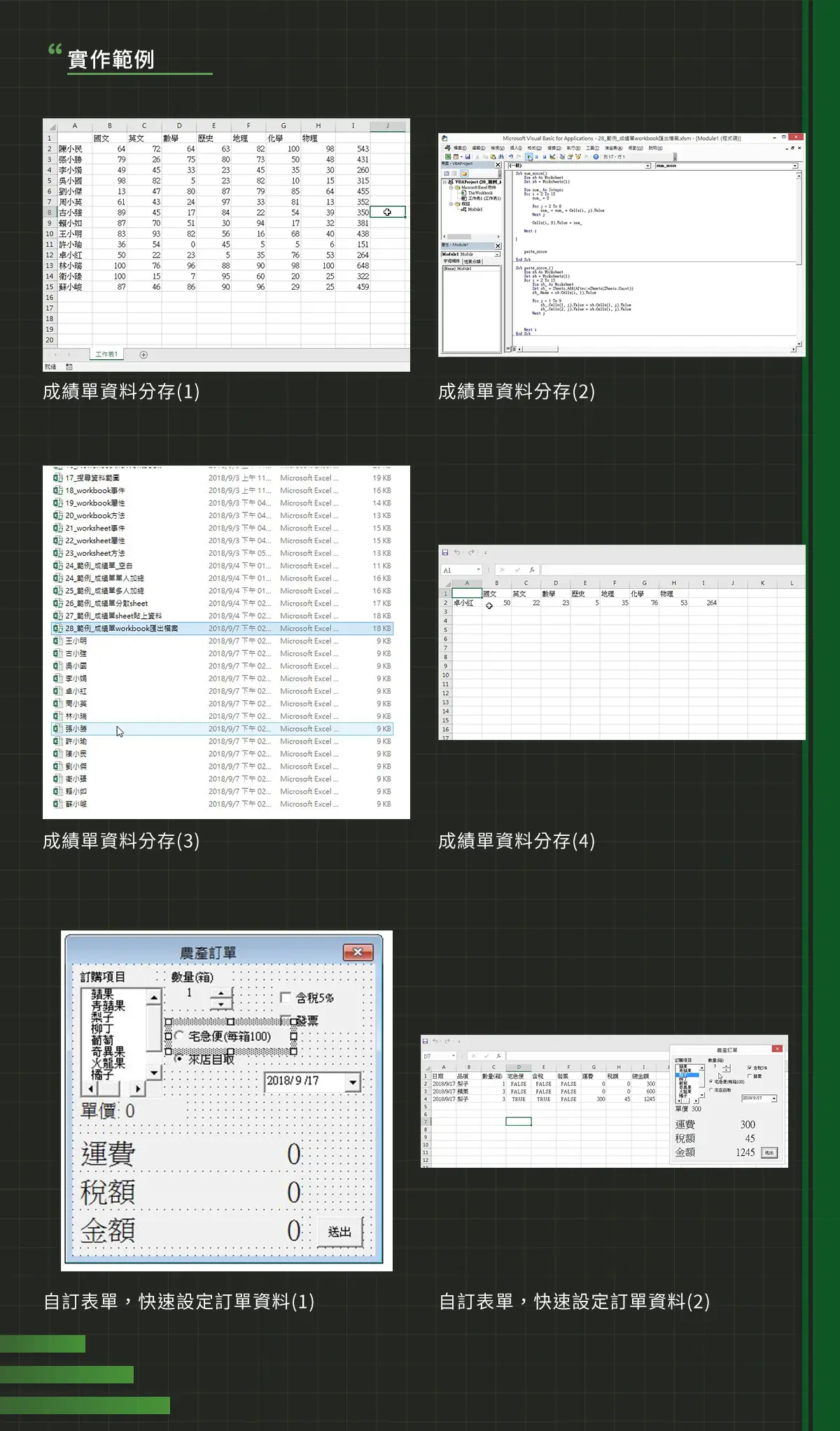Viewport: 840px width, 1431px height.
Task: Click the save icon above the D7 name box
Action: pos(426,1041)
